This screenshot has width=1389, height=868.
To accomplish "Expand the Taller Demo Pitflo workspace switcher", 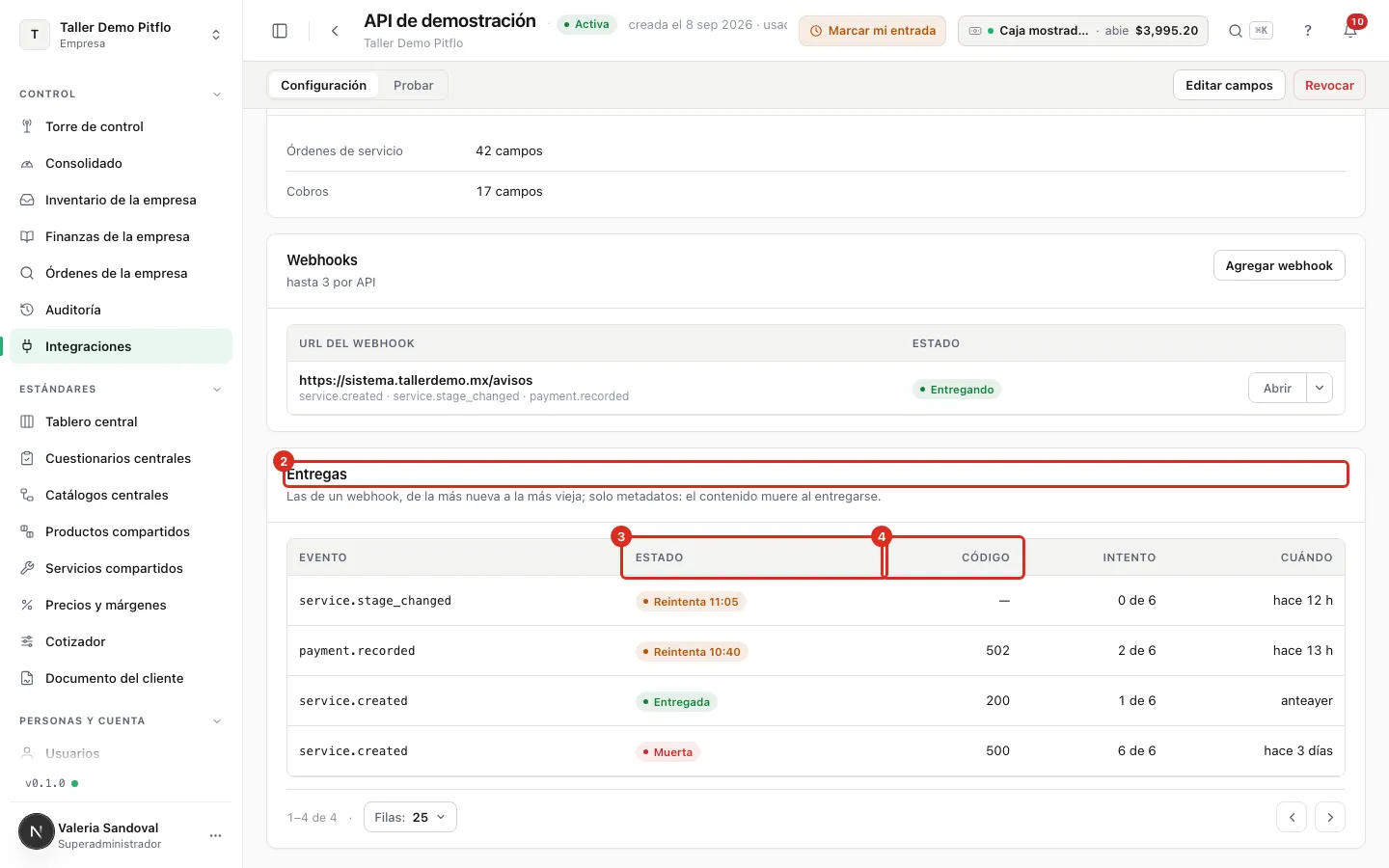I will 121,35.
